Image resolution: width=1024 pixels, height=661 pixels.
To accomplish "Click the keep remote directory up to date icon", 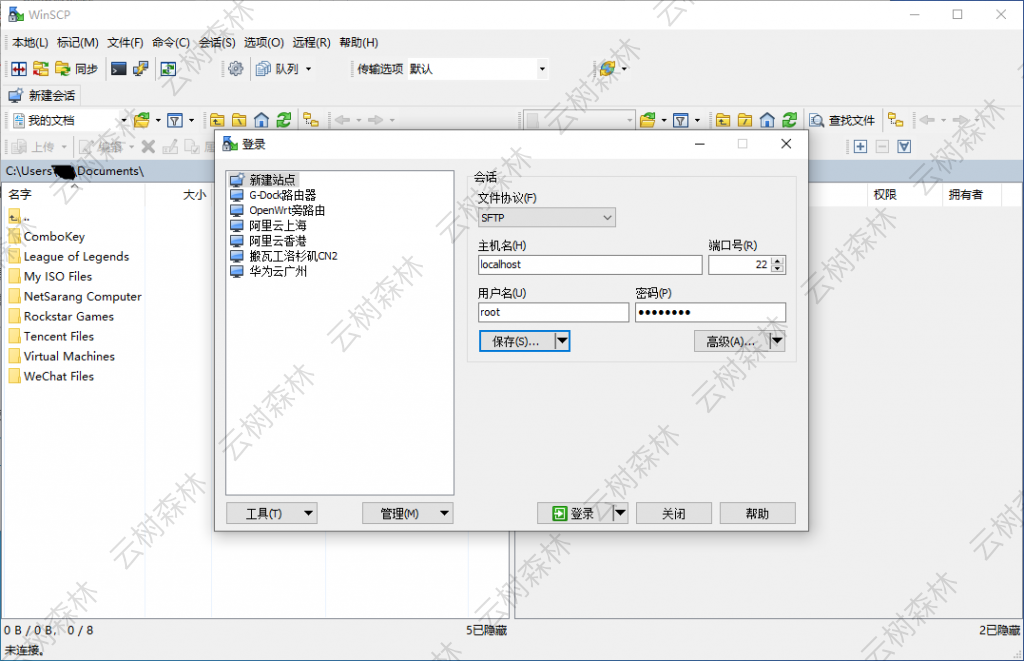I will coord(168,69).
